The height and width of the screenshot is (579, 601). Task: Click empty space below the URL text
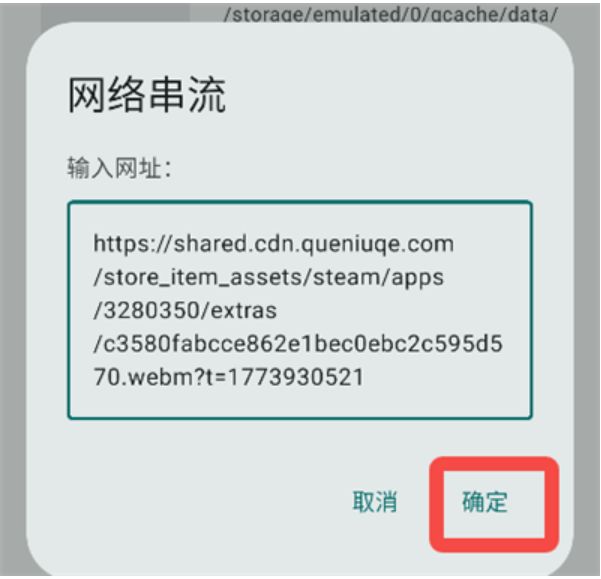(x=300, y=403)
